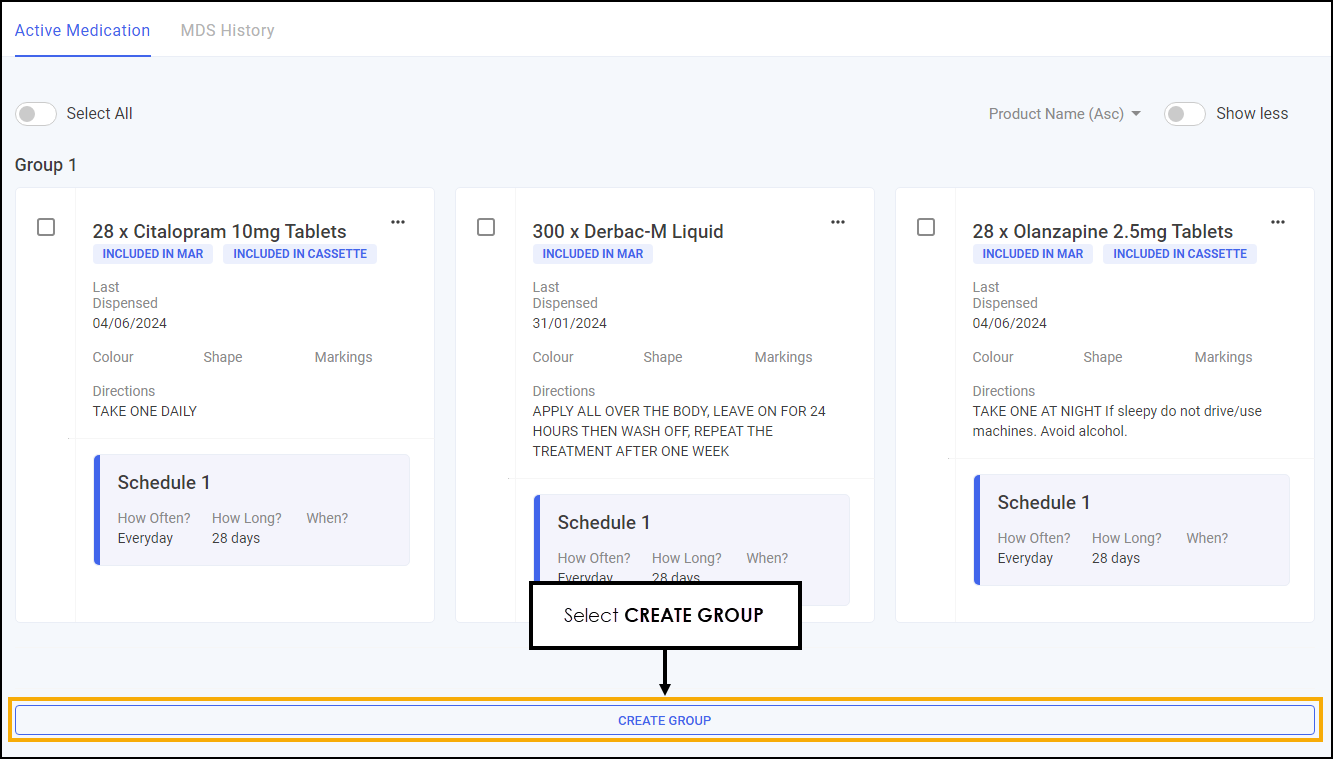Click Olanzapine's INCLUDED IN CASSETTE badge
1333x759 pixels.
click(1180, 254)
